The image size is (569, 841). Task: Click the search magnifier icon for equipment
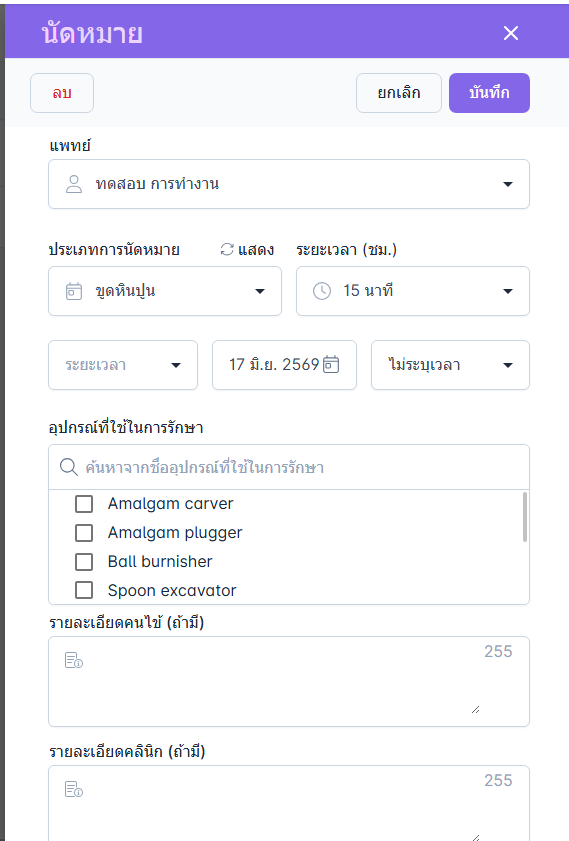coord(68,467)
